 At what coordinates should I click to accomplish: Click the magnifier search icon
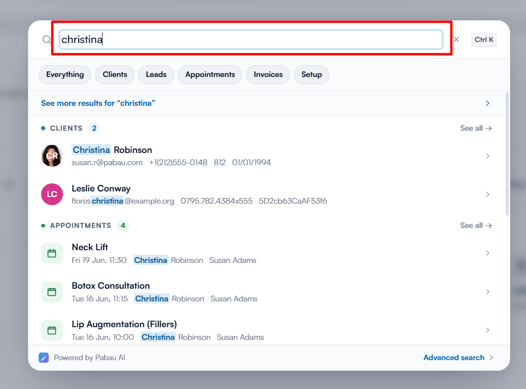point(47,40)
